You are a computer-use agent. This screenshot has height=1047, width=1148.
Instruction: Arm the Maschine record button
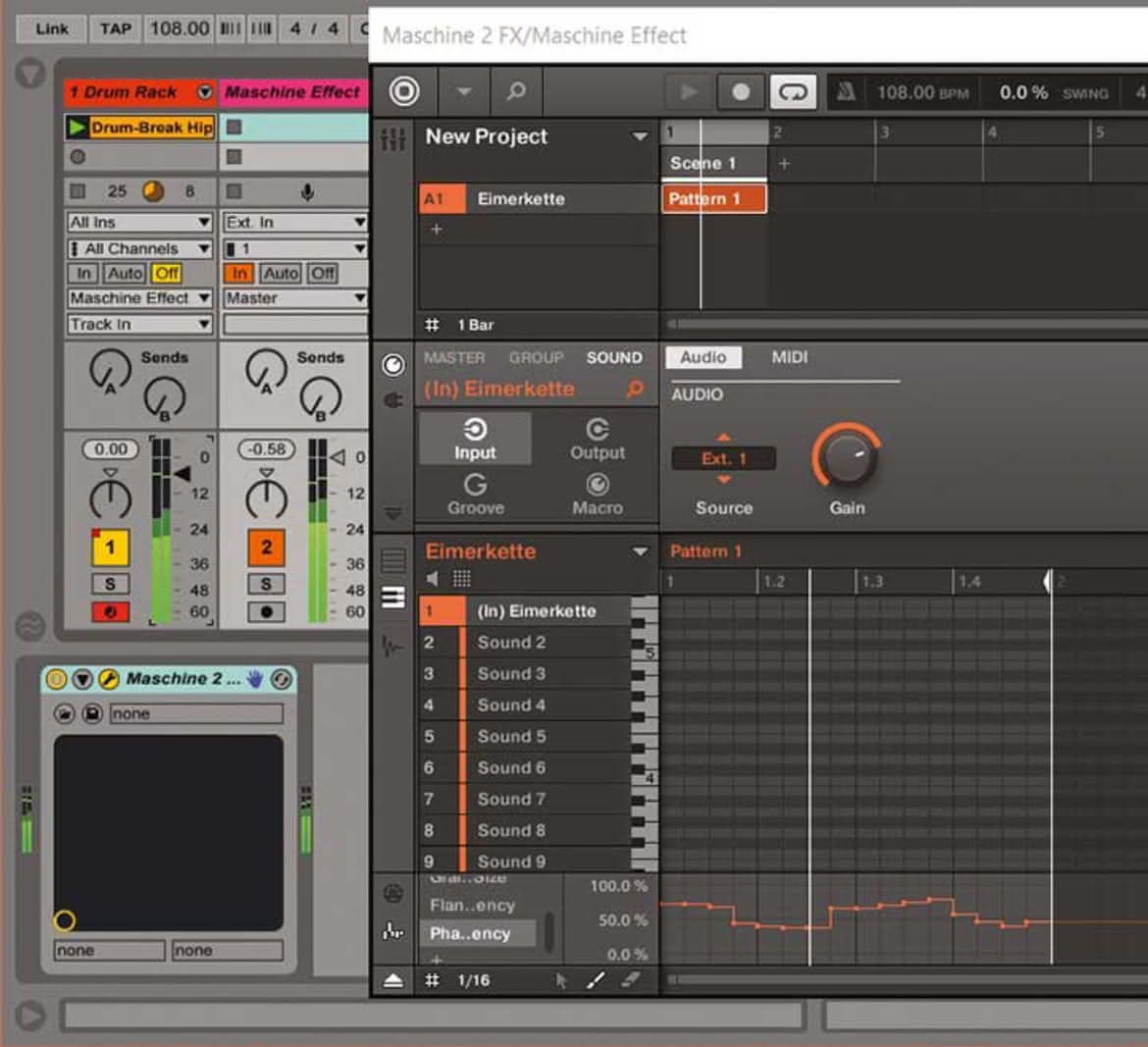pyautogui.click(x=740, y=92)
